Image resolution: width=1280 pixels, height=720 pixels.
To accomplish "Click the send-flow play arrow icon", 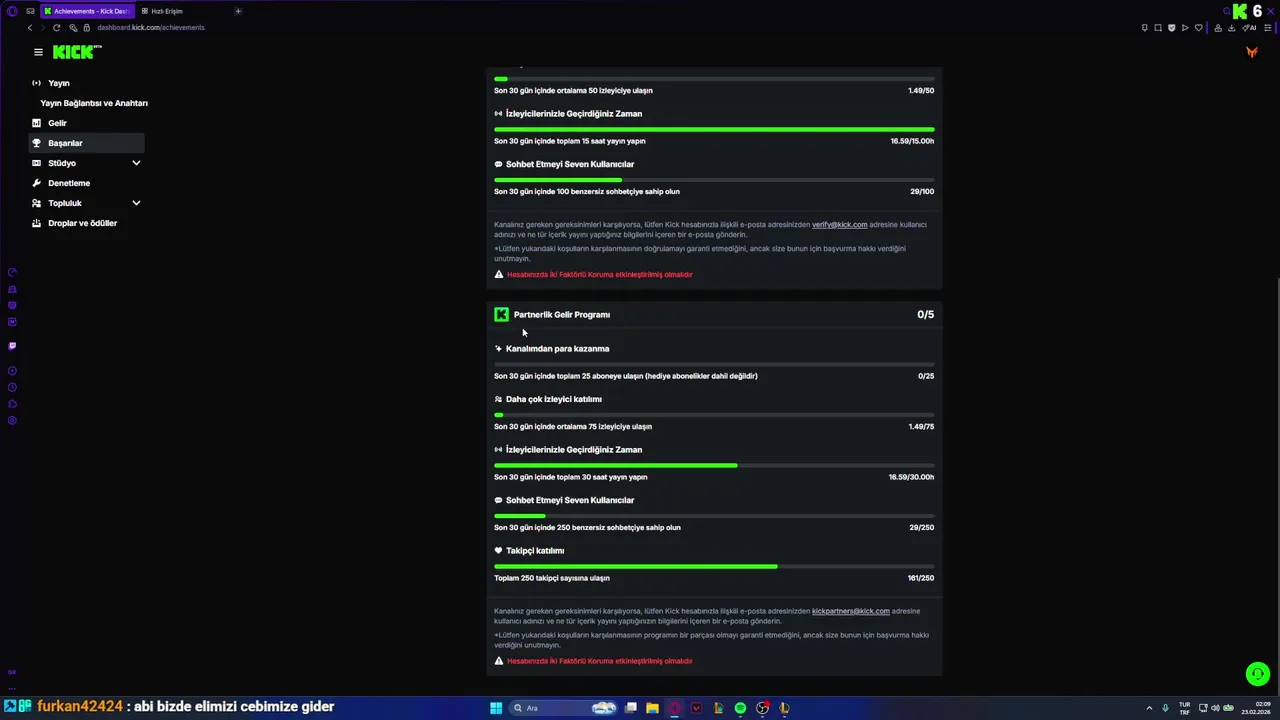I will click(x=1185, y=28).
